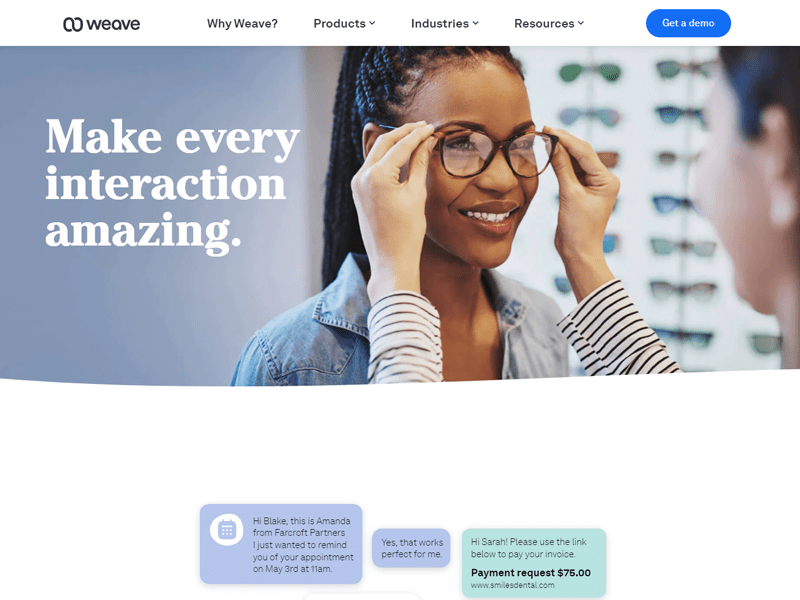The width and height of the screenshot is (800, 600).
Task: Click the Products menu label
Action: (339, 23)
